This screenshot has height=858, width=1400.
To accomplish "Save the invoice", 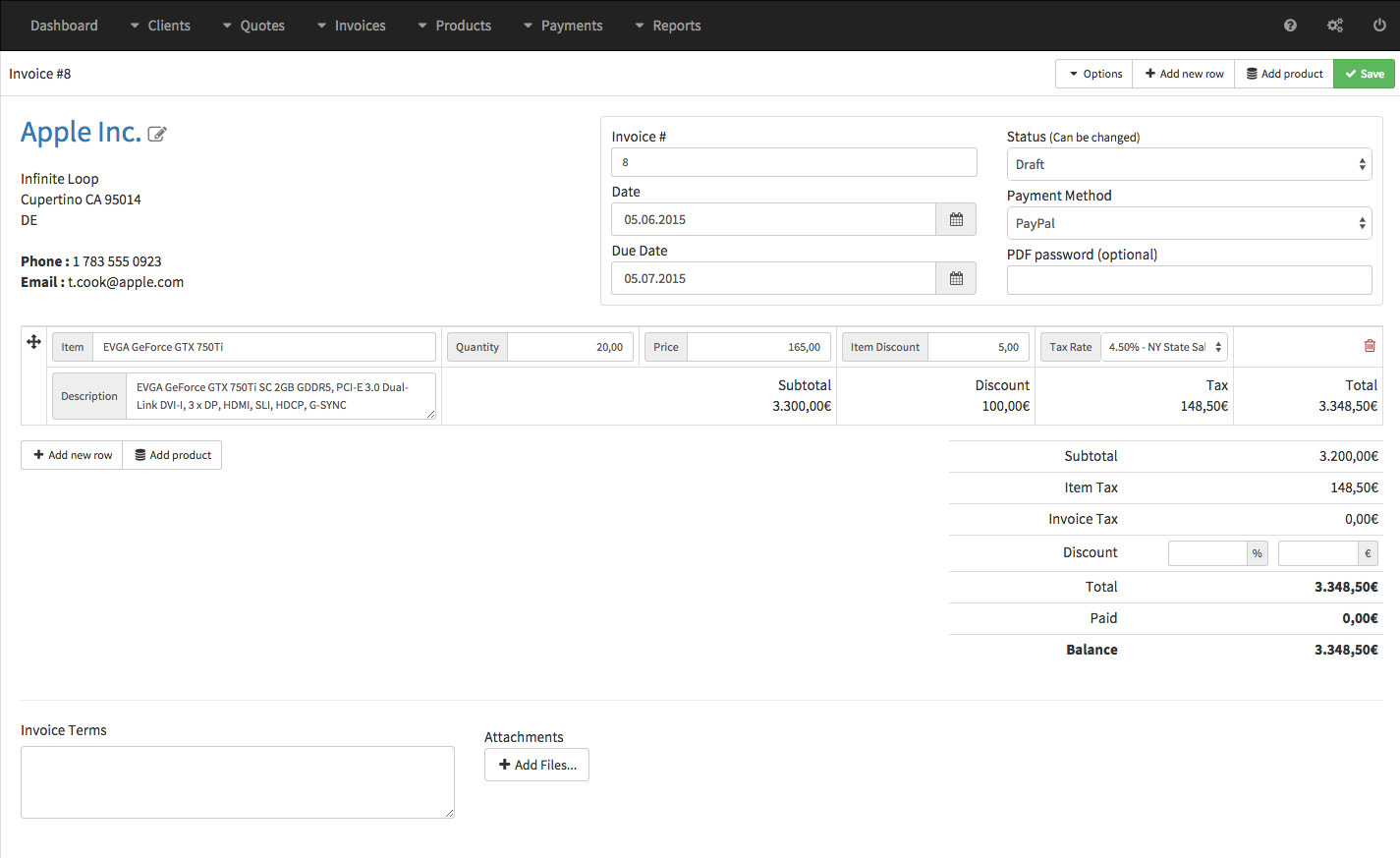I will tap(1365, 73).
